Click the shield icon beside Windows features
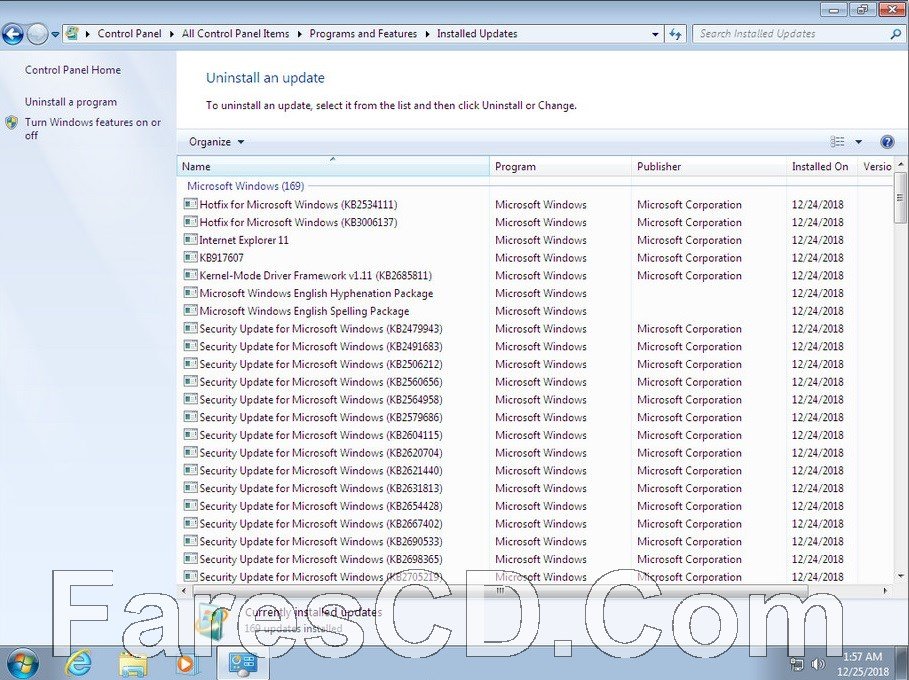 pyautogui.click(x=12, y=122)
